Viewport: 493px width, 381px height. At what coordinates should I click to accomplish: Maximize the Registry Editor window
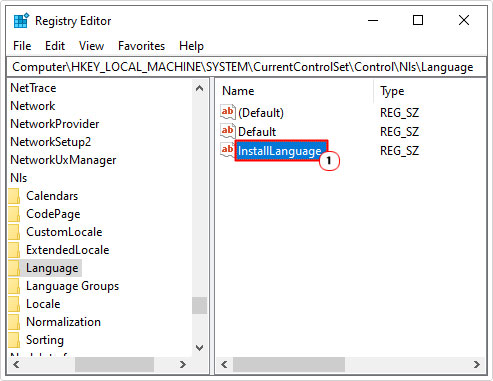(x=418, y=21)
